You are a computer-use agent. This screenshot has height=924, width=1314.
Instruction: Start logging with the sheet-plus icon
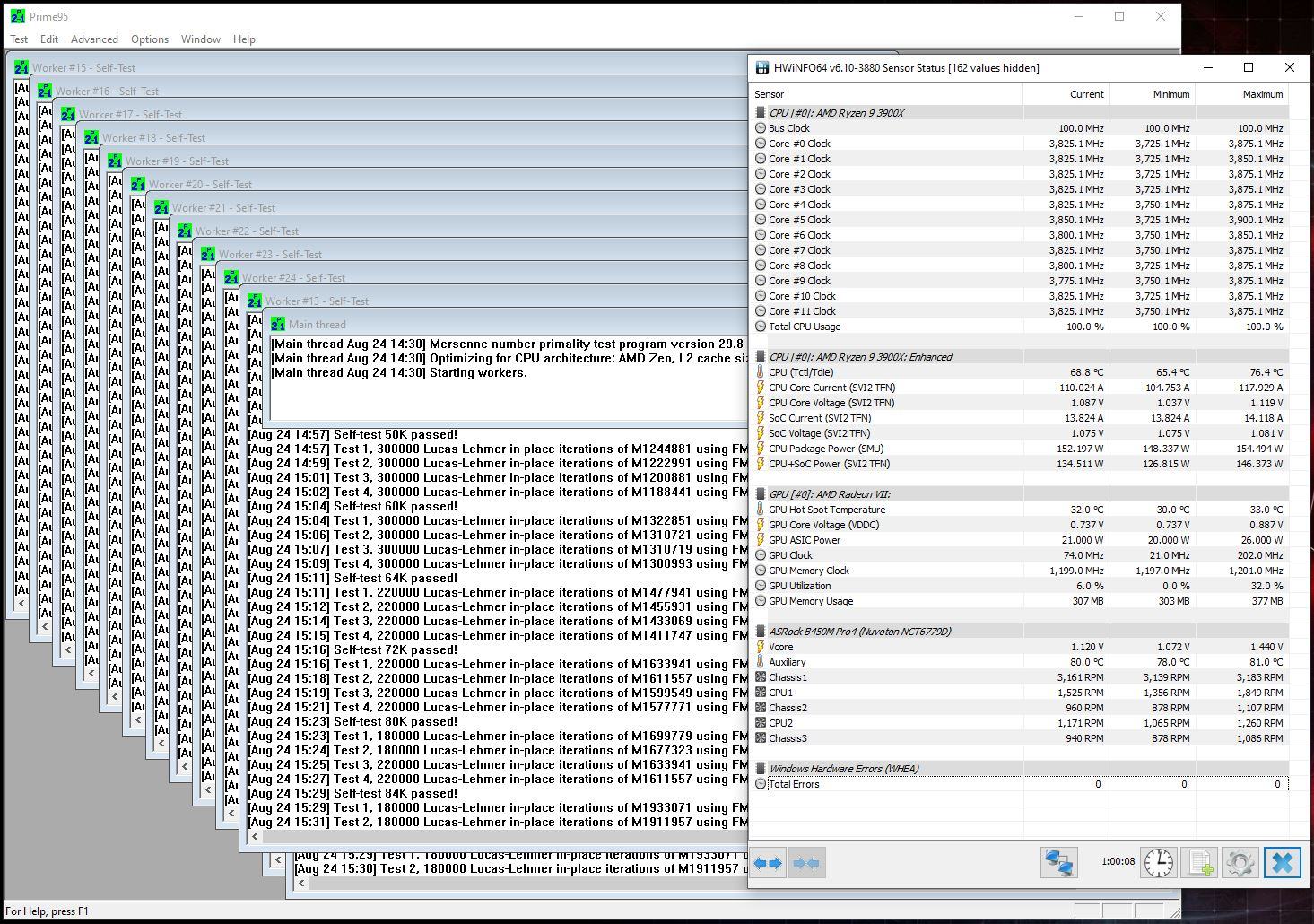(x=1199, y=863)
